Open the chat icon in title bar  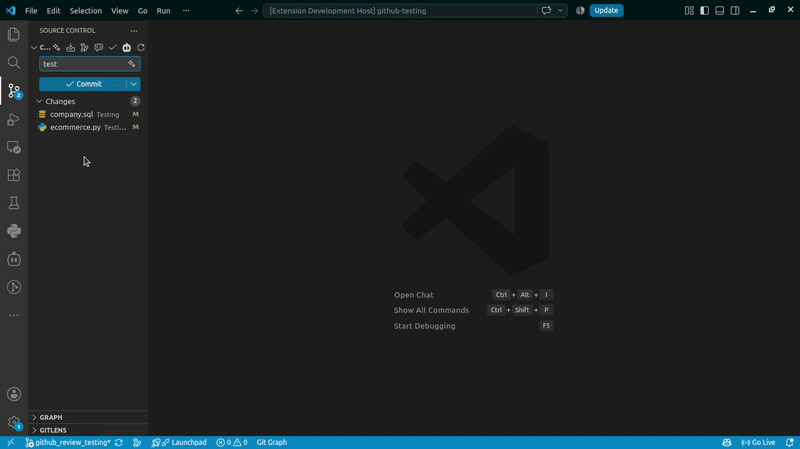coord(546,11)
